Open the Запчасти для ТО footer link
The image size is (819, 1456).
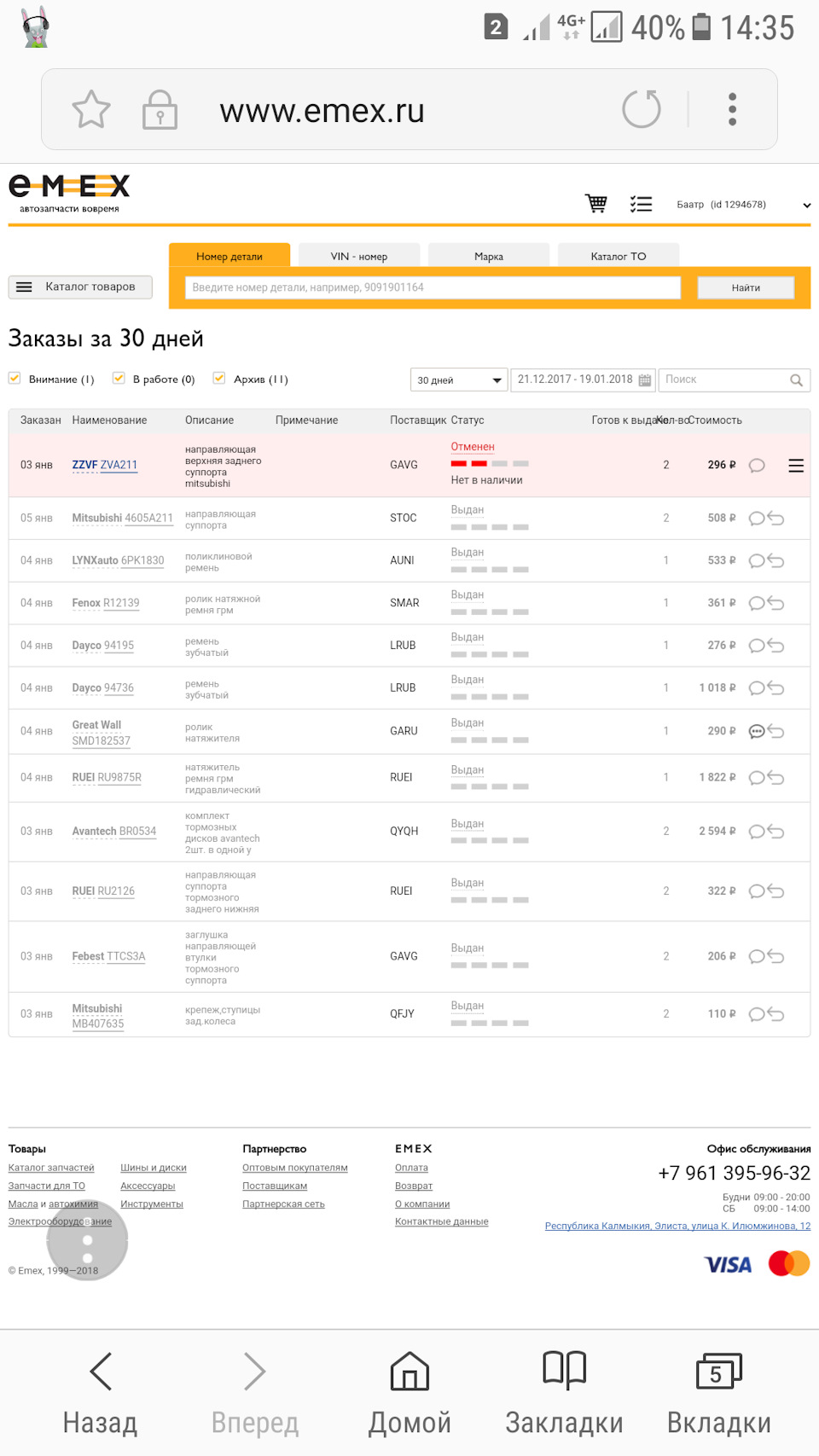tap(47, 1186)
